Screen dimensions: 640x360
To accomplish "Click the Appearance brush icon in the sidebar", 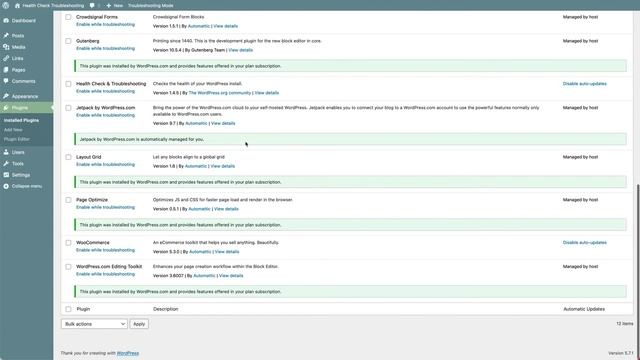I will point(6,96).
